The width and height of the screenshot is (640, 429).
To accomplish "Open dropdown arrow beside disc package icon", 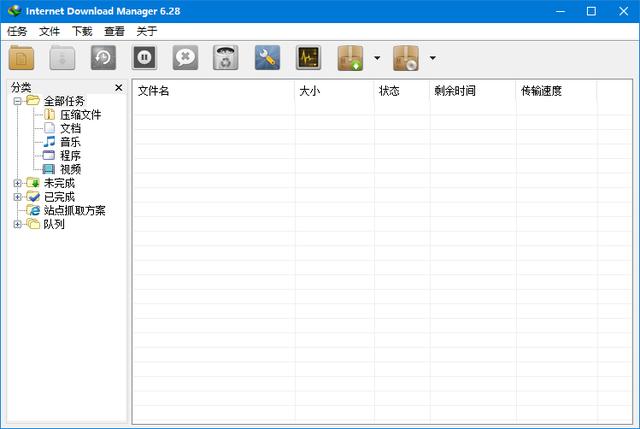I will click(432, 58).
